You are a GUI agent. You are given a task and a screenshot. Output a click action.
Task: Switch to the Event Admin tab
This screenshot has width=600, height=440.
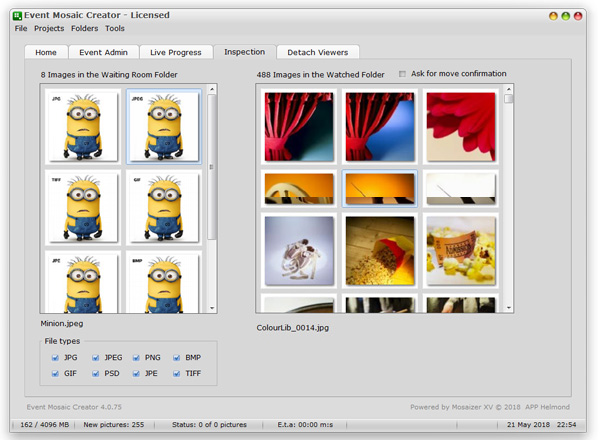point(103,52)
